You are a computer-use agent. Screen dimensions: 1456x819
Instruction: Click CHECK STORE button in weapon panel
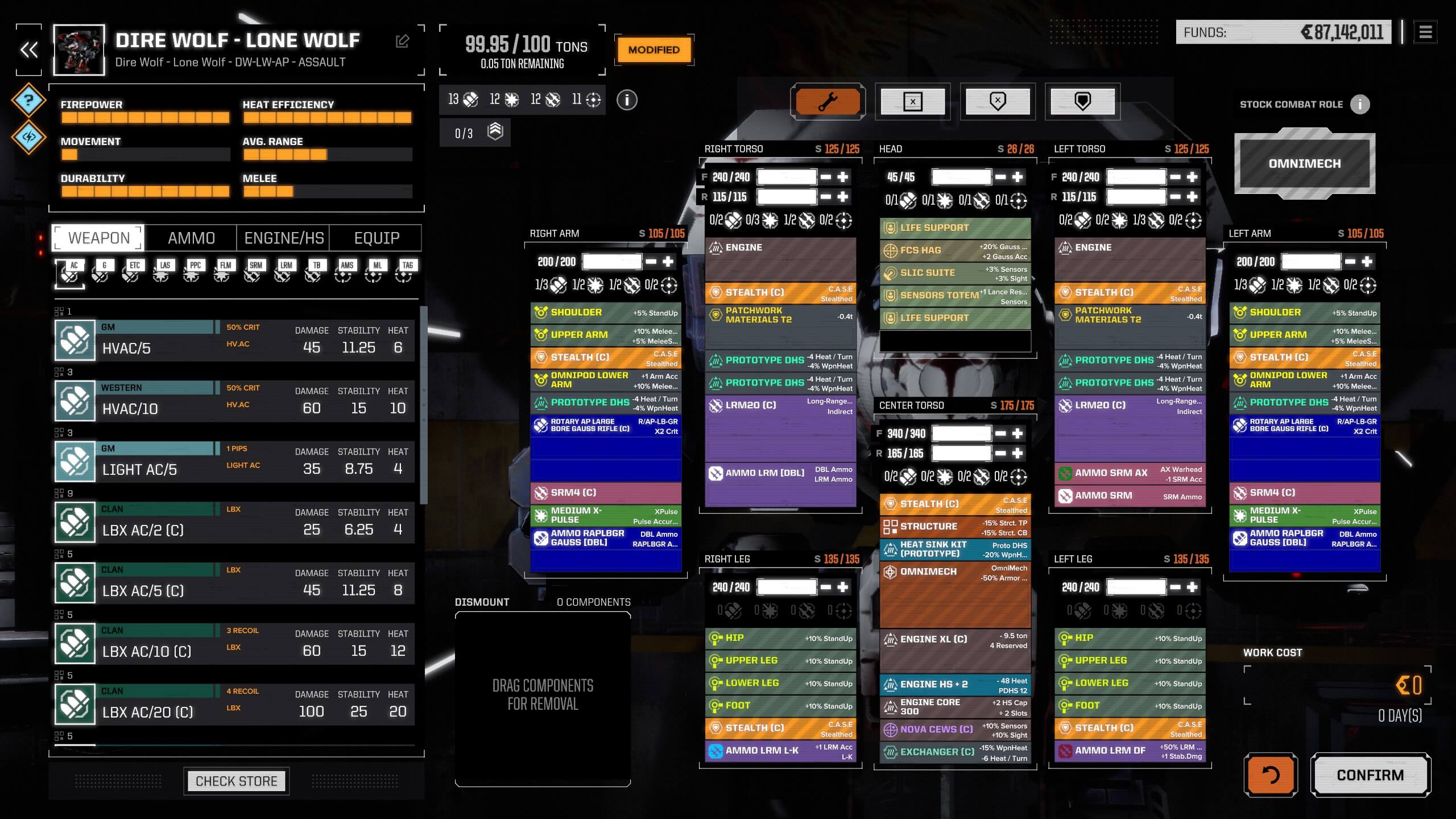tap(236, 781)
